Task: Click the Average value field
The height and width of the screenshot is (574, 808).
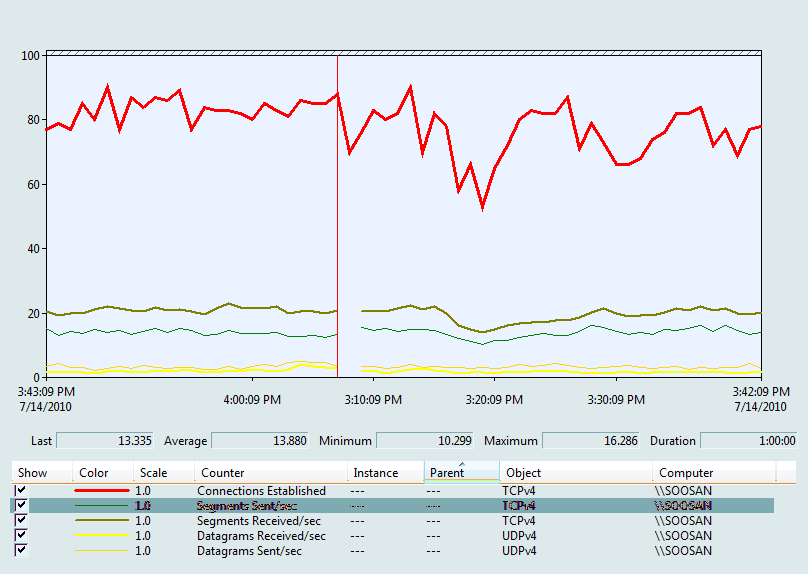Action: (259, 441)
